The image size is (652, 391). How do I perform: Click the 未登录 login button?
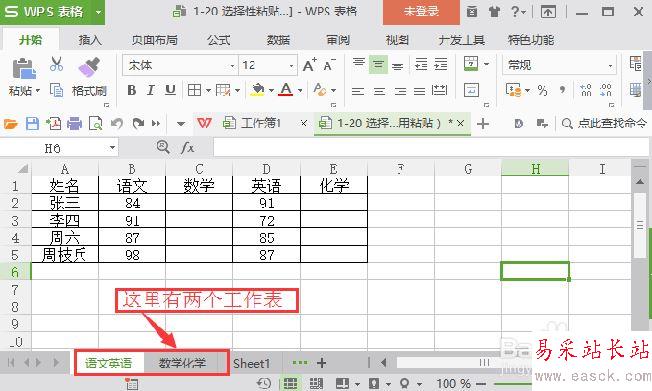[421, 11]
